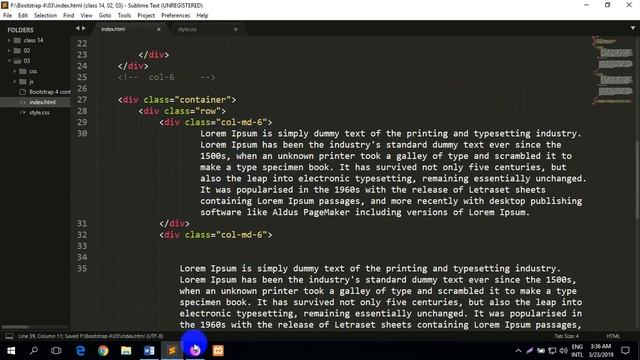Open Windows taskbar search
The image size is (640, 360).
[34, 351]
